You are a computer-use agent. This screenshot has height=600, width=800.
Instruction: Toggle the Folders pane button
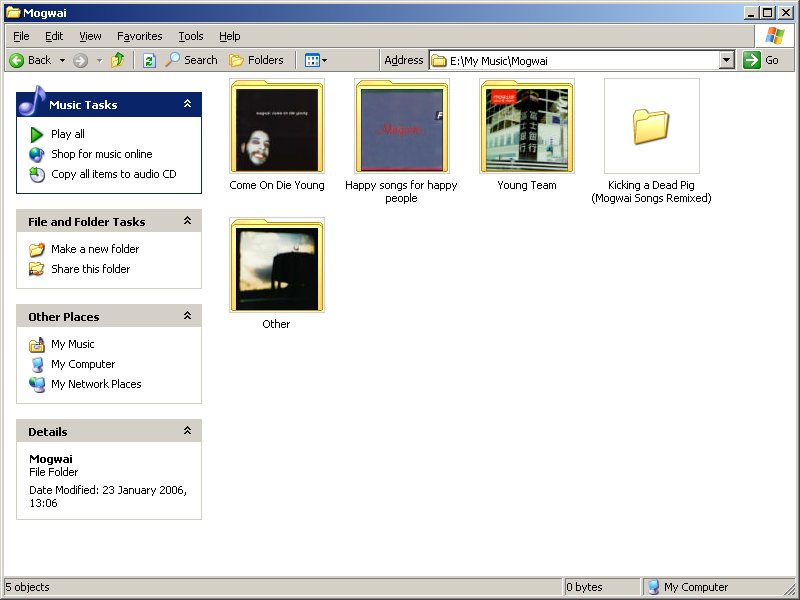coord(256,60)
